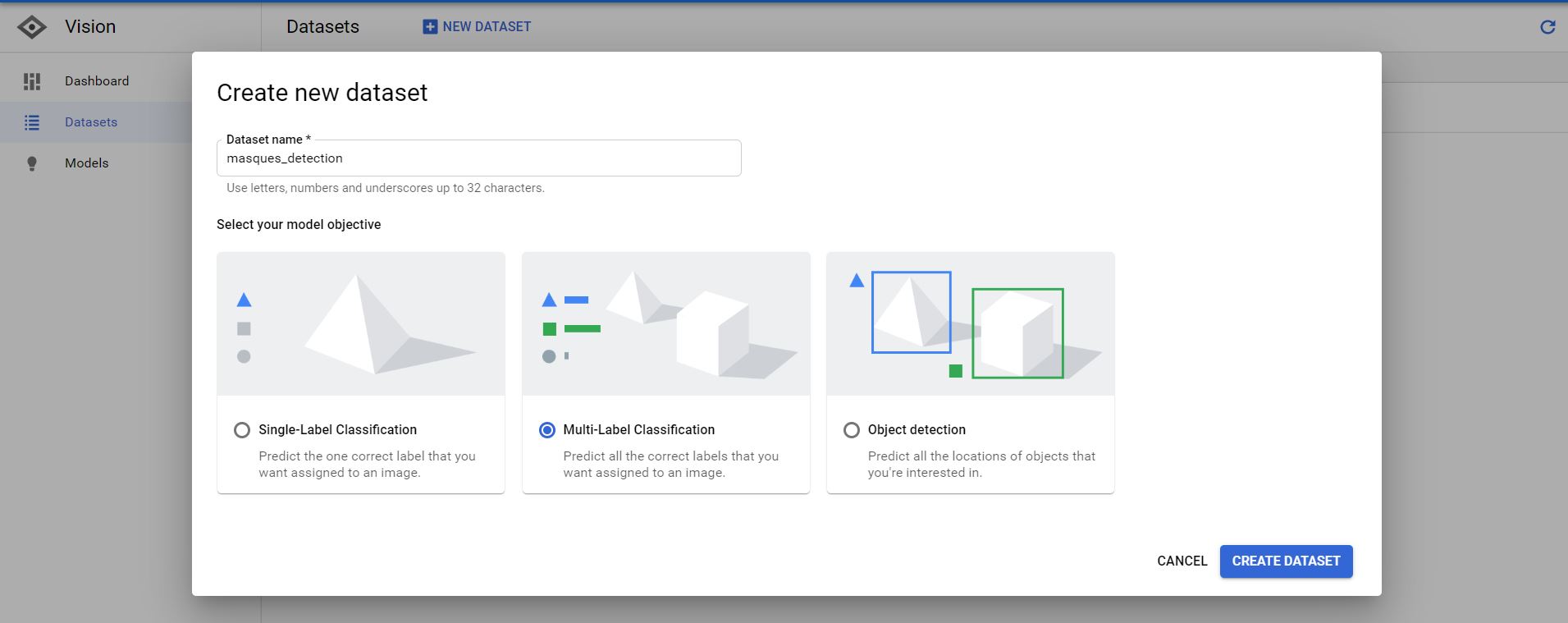Click the Models lightbulb icon
1568x623 pixels.
point(32,163)
